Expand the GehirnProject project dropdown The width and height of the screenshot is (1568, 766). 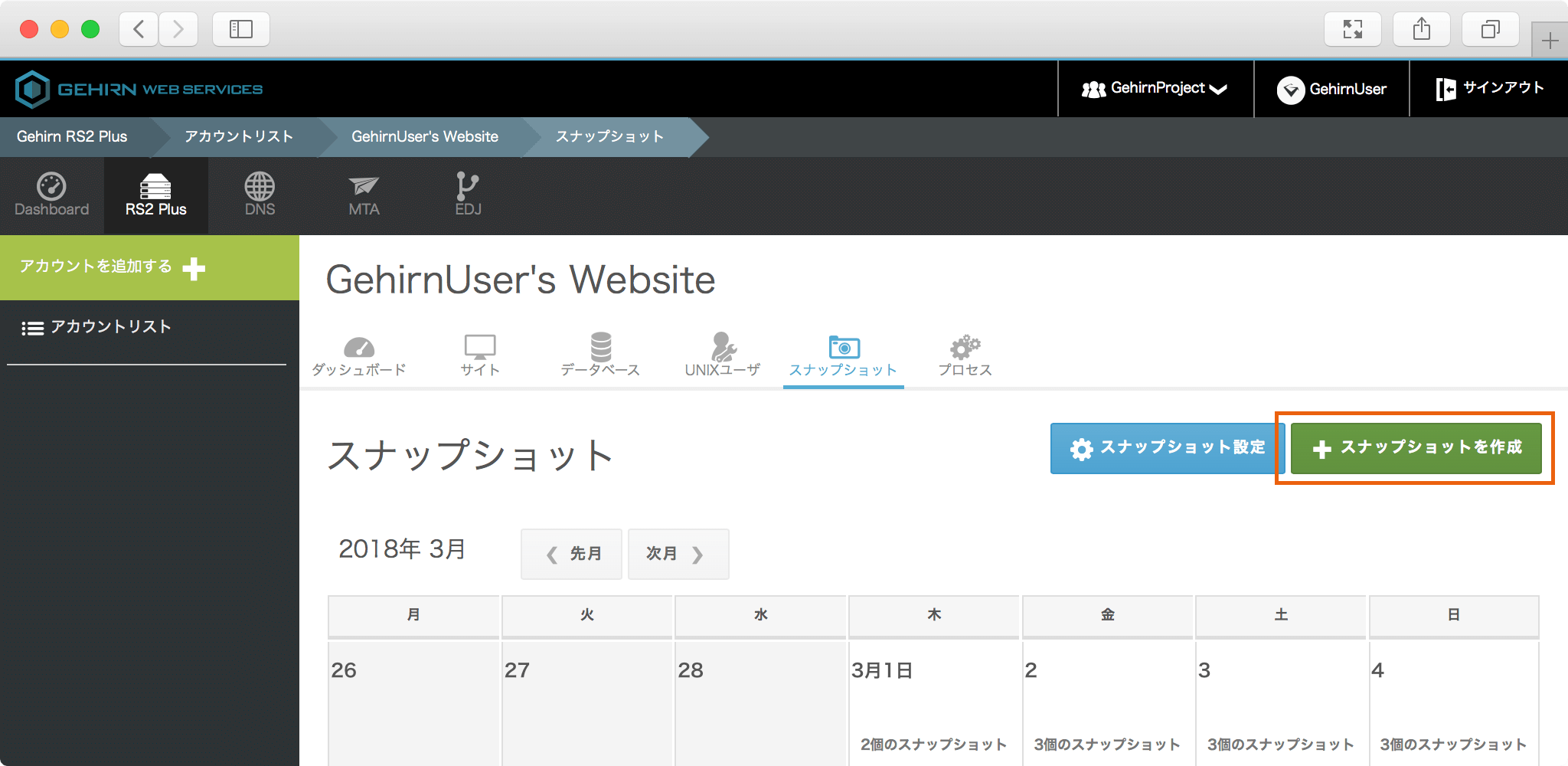tap(1155, 89)
